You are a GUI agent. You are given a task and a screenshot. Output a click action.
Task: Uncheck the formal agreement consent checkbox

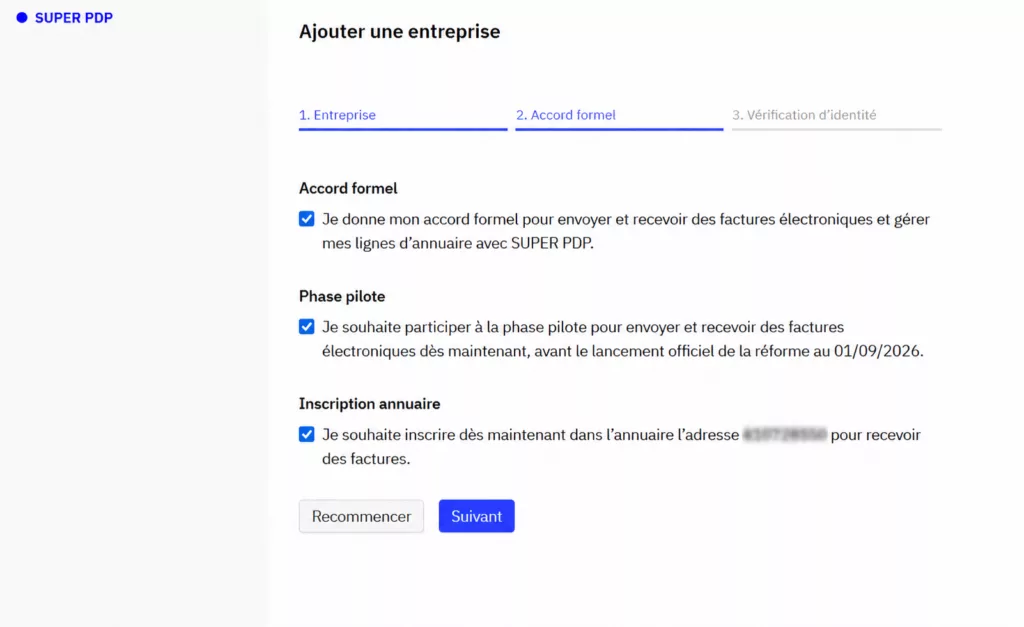(x=306, y=219)
